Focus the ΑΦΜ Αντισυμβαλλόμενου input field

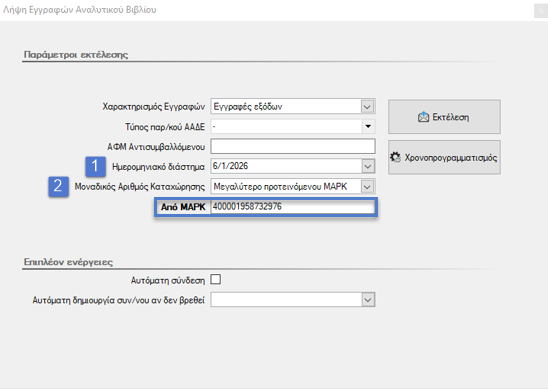(x=293, y=146)
